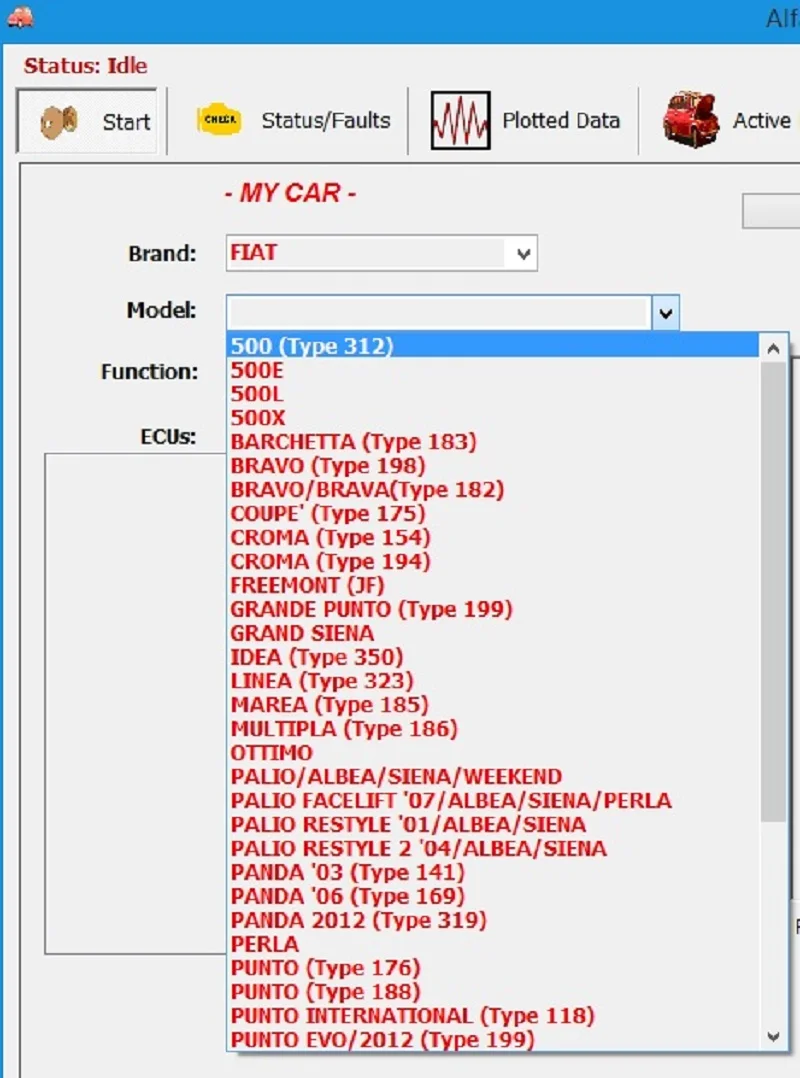This screenshot has width=800, height=1078.
Task: Open the Plotted Data tab
Action: tap(526, 121)
